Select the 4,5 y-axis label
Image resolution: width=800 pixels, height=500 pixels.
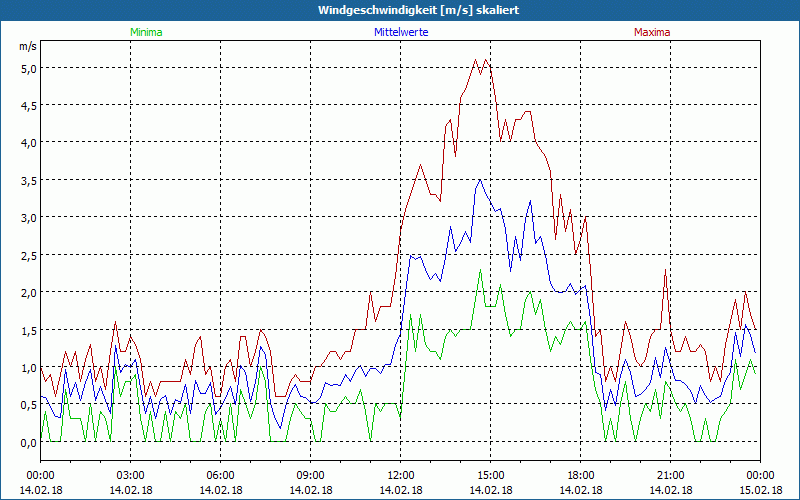29,106
